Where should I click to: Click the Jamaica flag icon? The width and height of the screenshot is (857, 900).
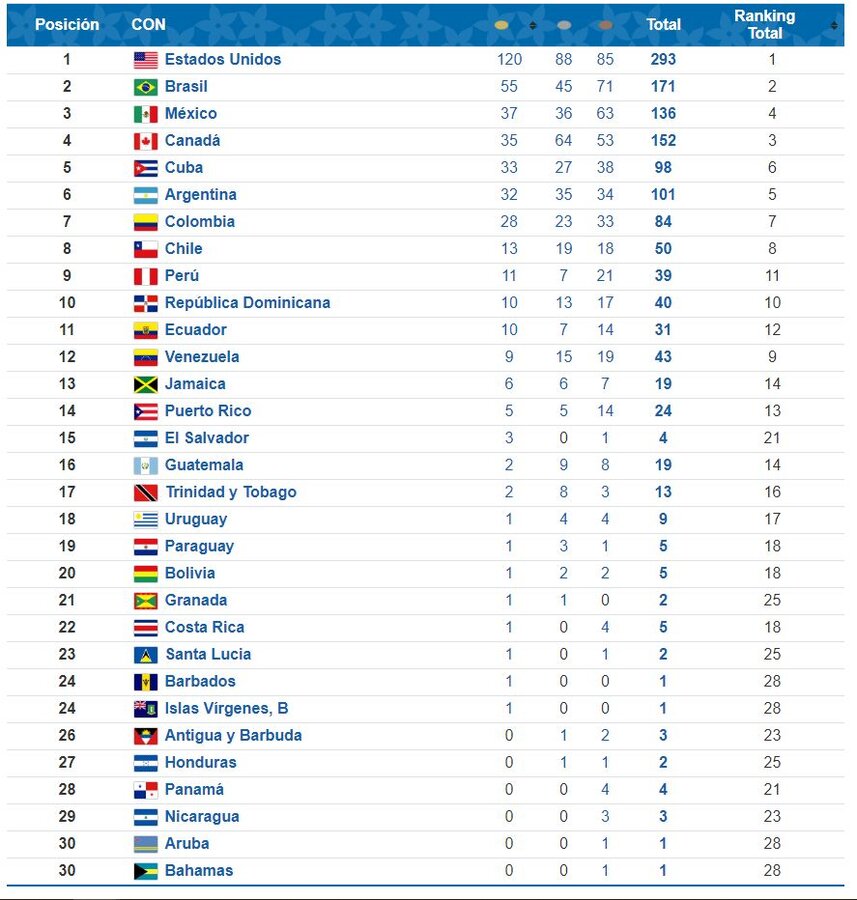click(x=146, y=384)
